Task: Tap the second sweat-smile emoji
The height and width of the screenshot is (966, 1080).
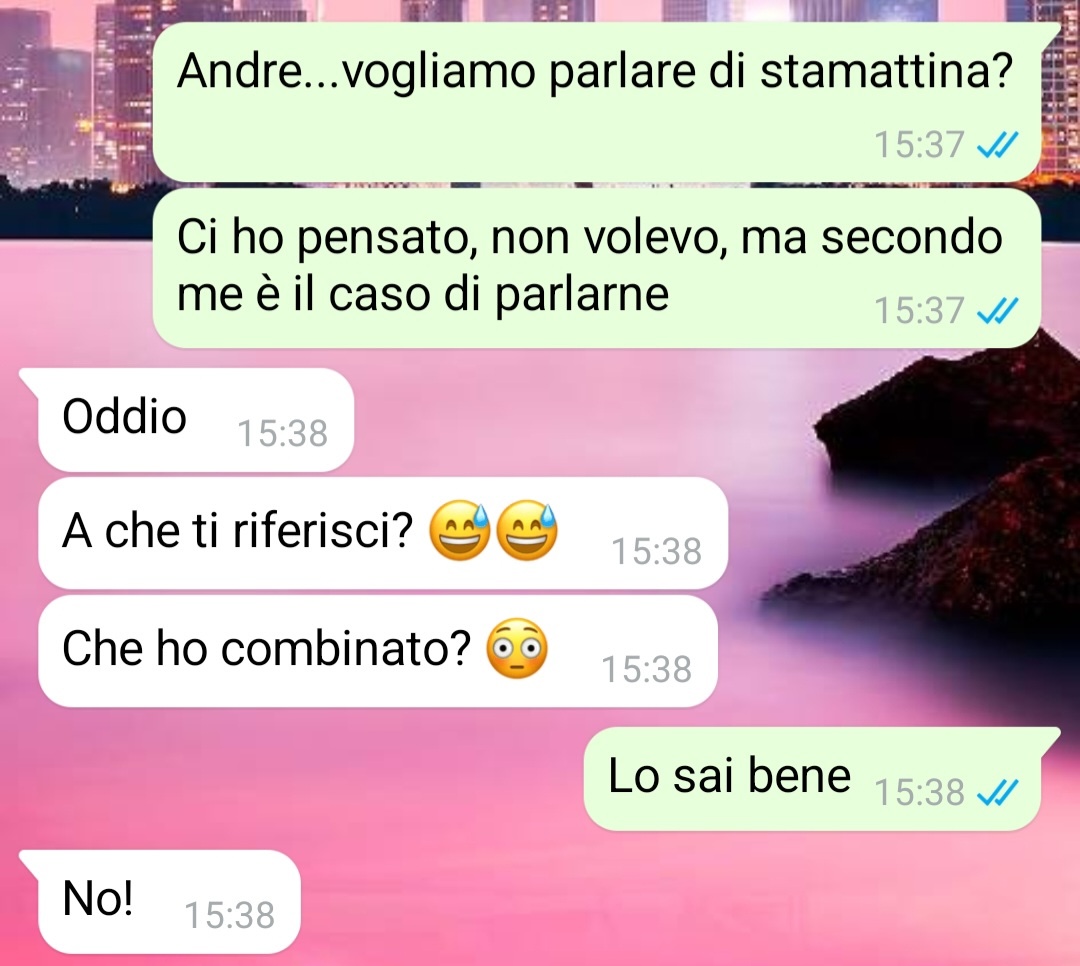Action: pos(526,530)
